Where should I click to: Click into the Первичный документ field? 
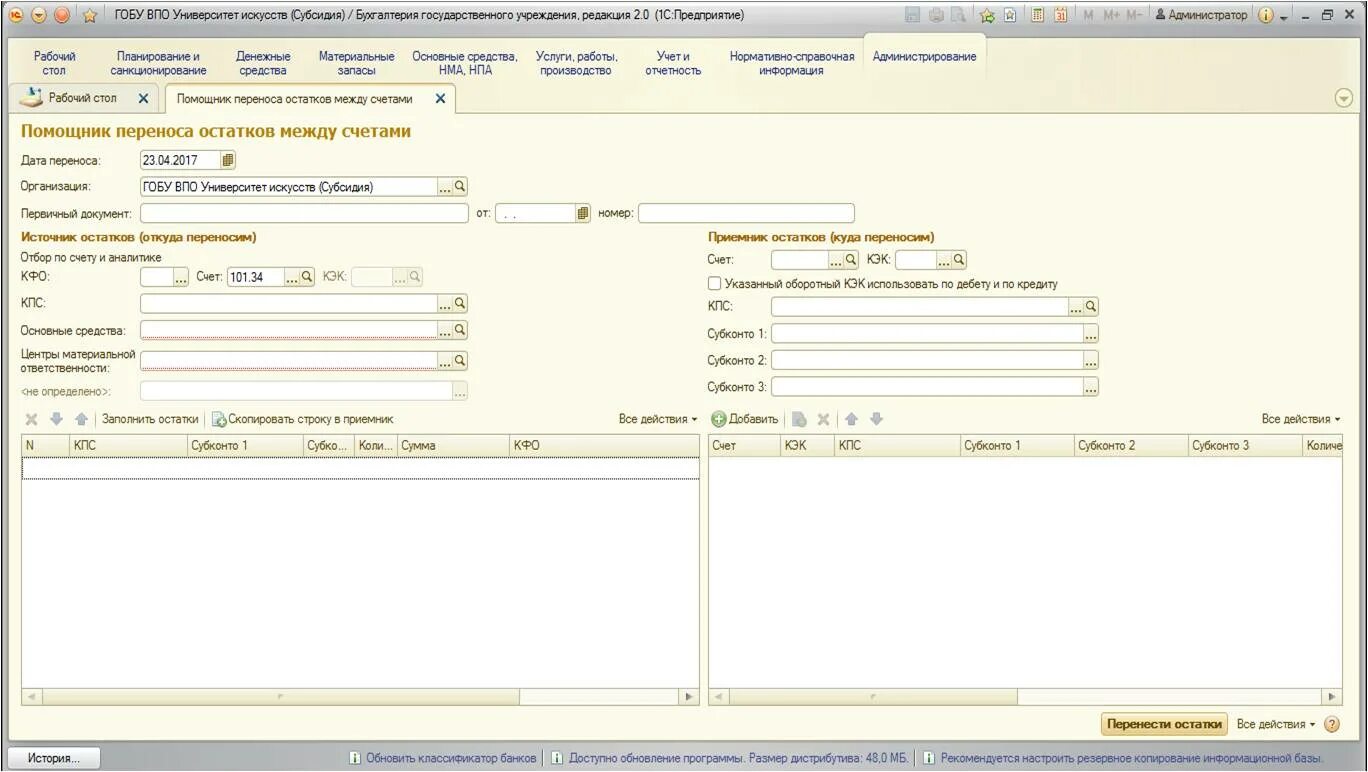tap(304, 213)
